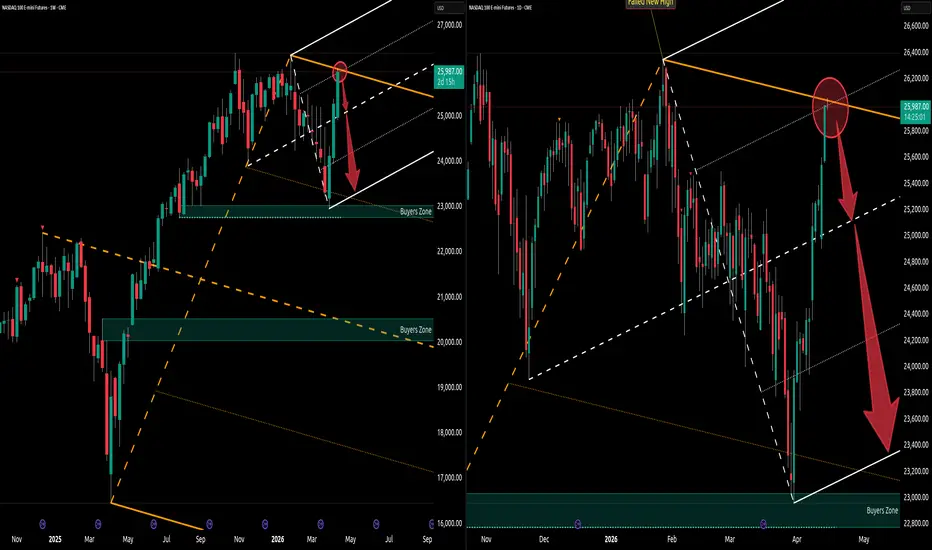Open the daily chart event marker before Apr
The width and height of the screenshot is (932, 550).
[x=763, y=524]
